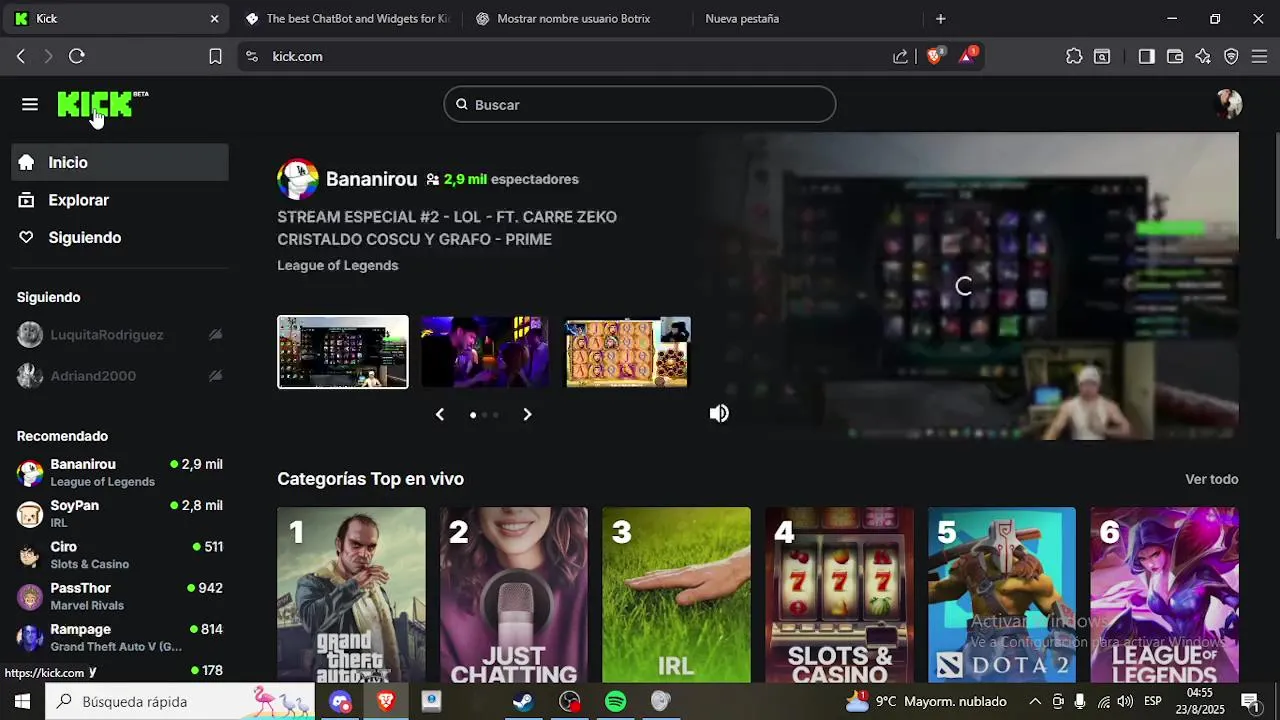The image size is (1280, 720).
Task: Open the Grand Theft Auto category card
Action: [351, 595]
